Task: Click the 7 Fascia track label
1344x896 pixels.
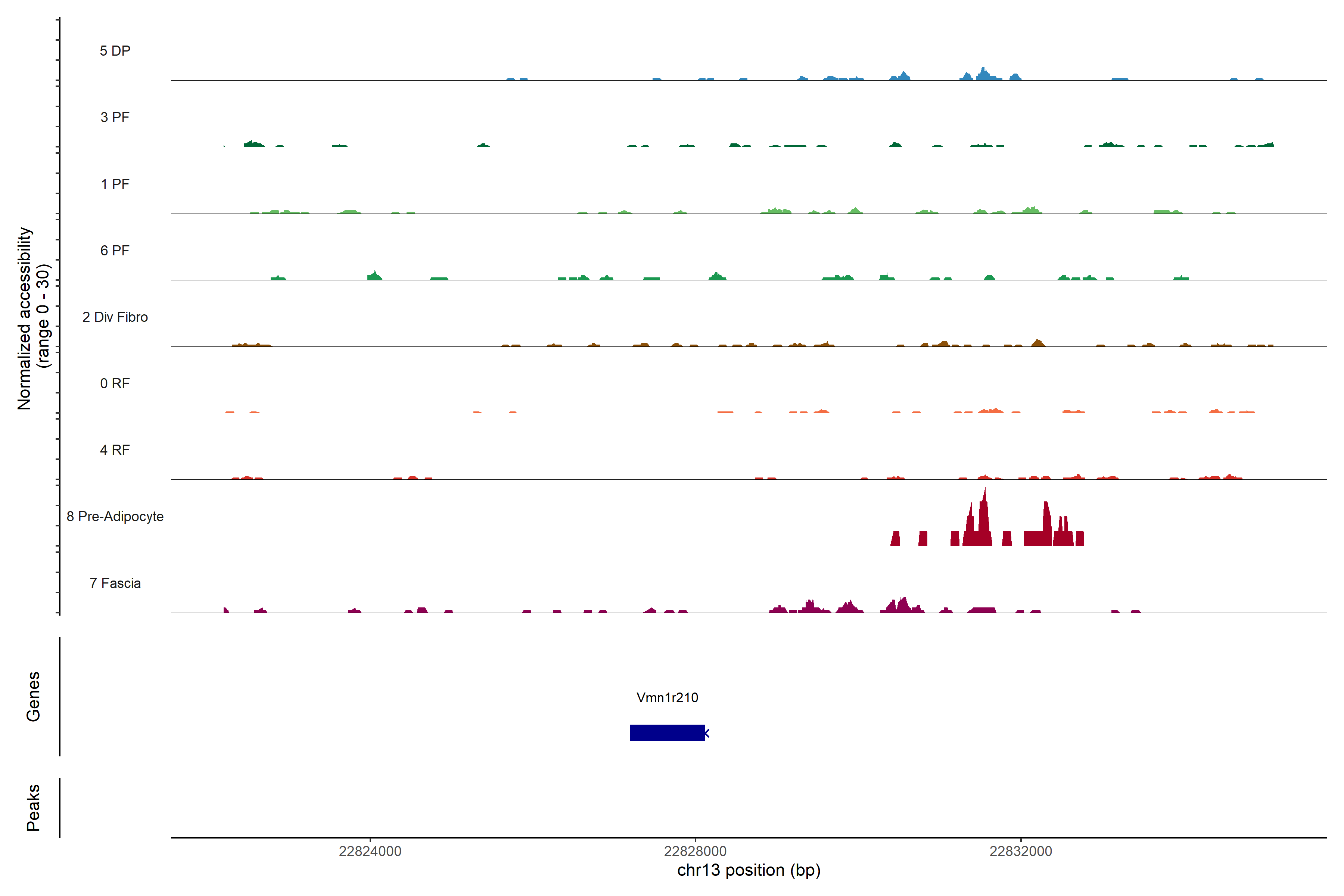Action: point(115,583)
